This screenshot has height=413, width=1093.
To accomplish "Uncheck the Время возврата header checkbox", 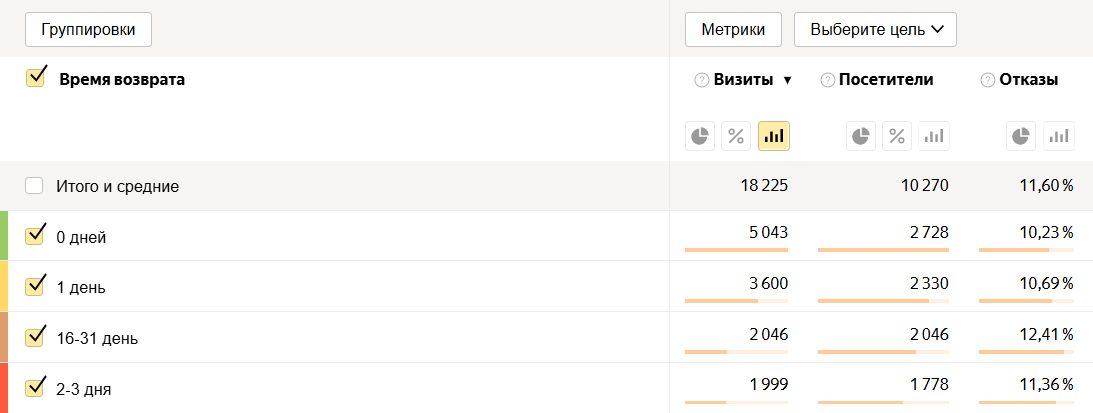I will (36, 78).
